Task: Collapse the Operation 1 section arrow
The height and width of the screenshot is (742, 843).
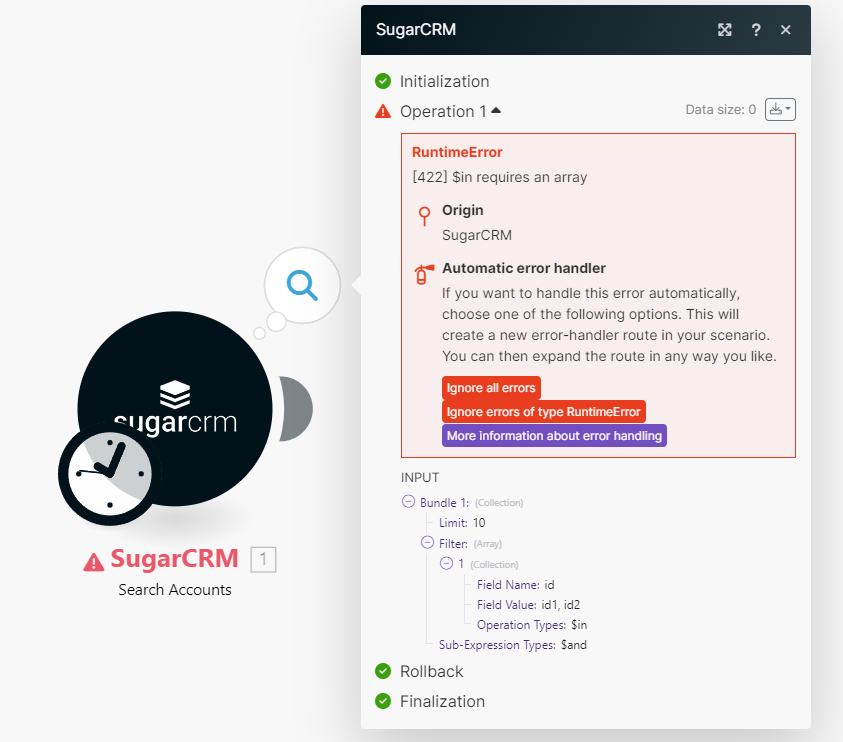Action: point(496,110)
